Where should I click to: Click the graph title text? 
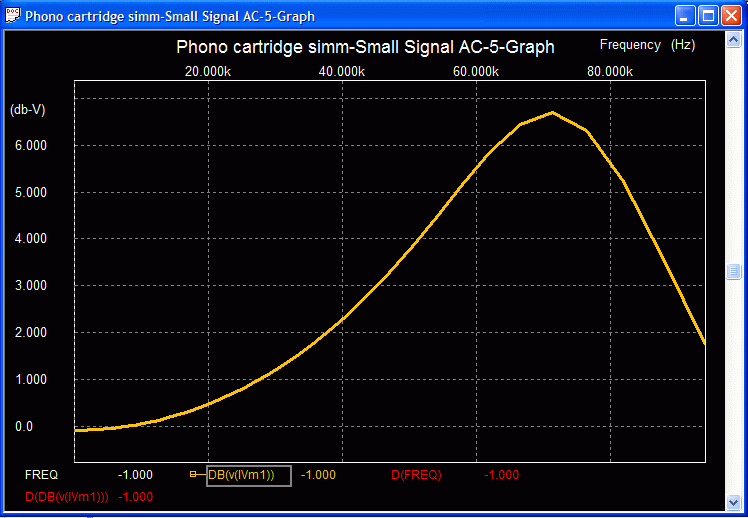click(365, 47)
